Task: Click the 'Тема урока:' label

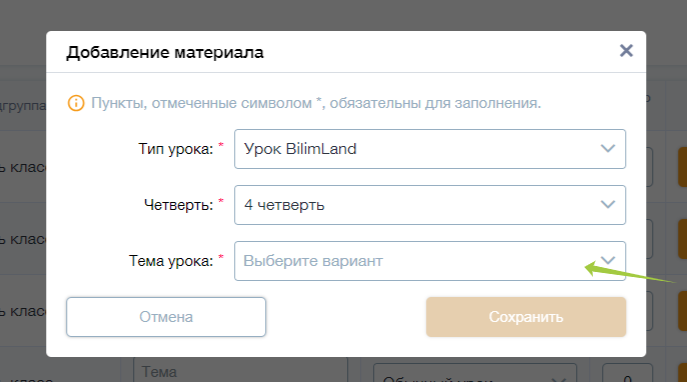Action: pos(171,261)
